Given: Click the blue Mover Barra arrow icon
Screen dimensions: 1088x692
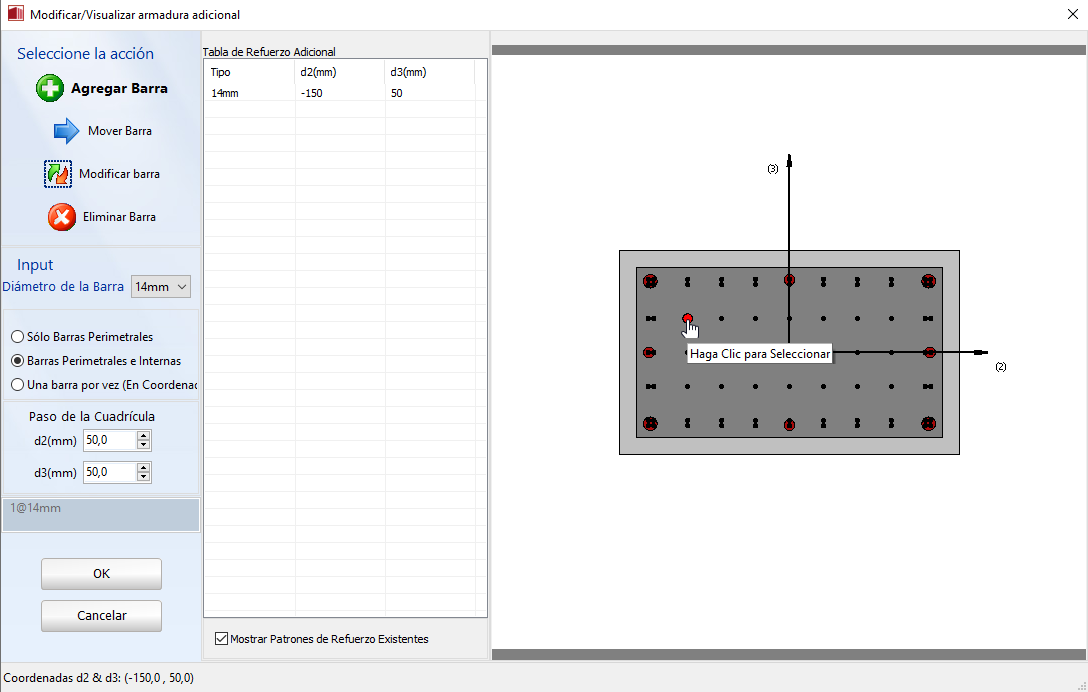Looking at the screenshot, I should [x=65, y=131].
